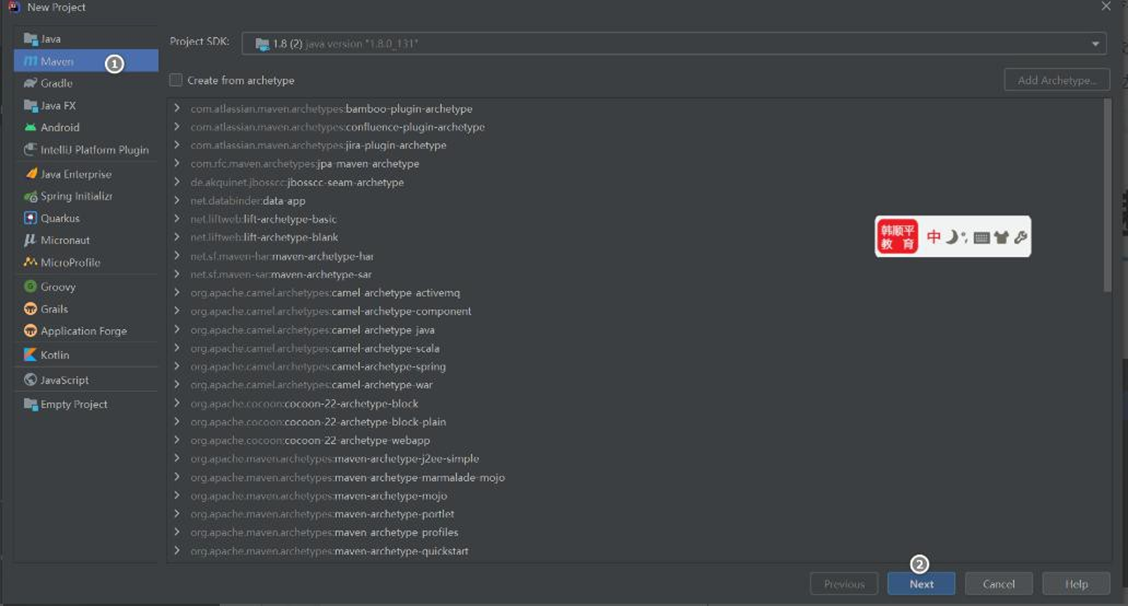This screenshot has width=1128, height=606.
Task: Click the Micronaut icon in sidebar
Action: tap(31, 240)
